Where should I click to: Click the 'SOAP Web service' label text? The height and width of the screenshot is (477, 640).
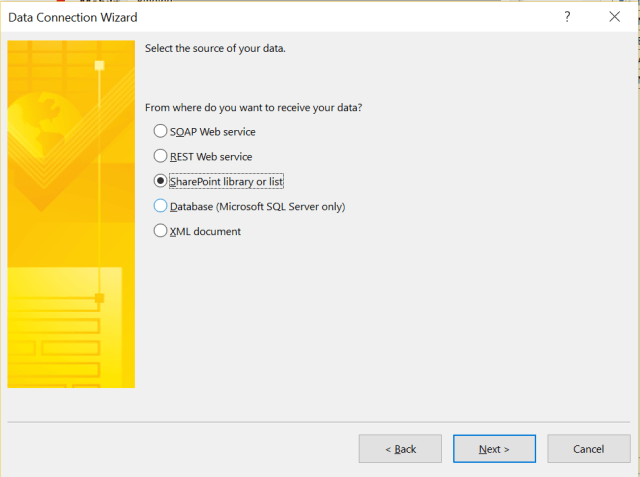point(212,131)
